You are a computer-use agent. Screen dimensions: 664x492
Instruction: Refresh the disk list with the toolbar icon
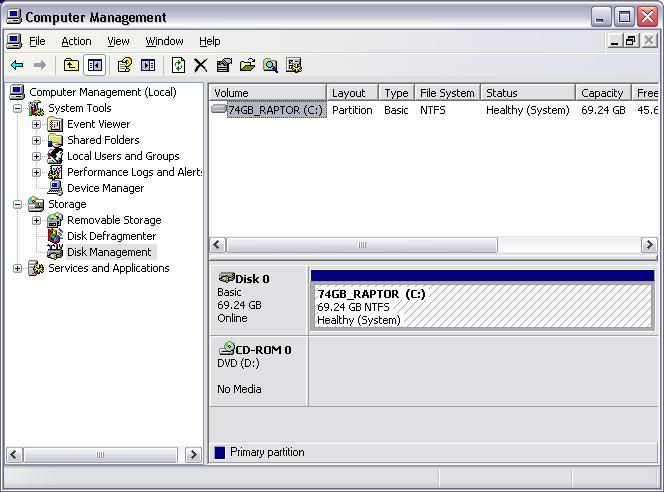(178, 66)
